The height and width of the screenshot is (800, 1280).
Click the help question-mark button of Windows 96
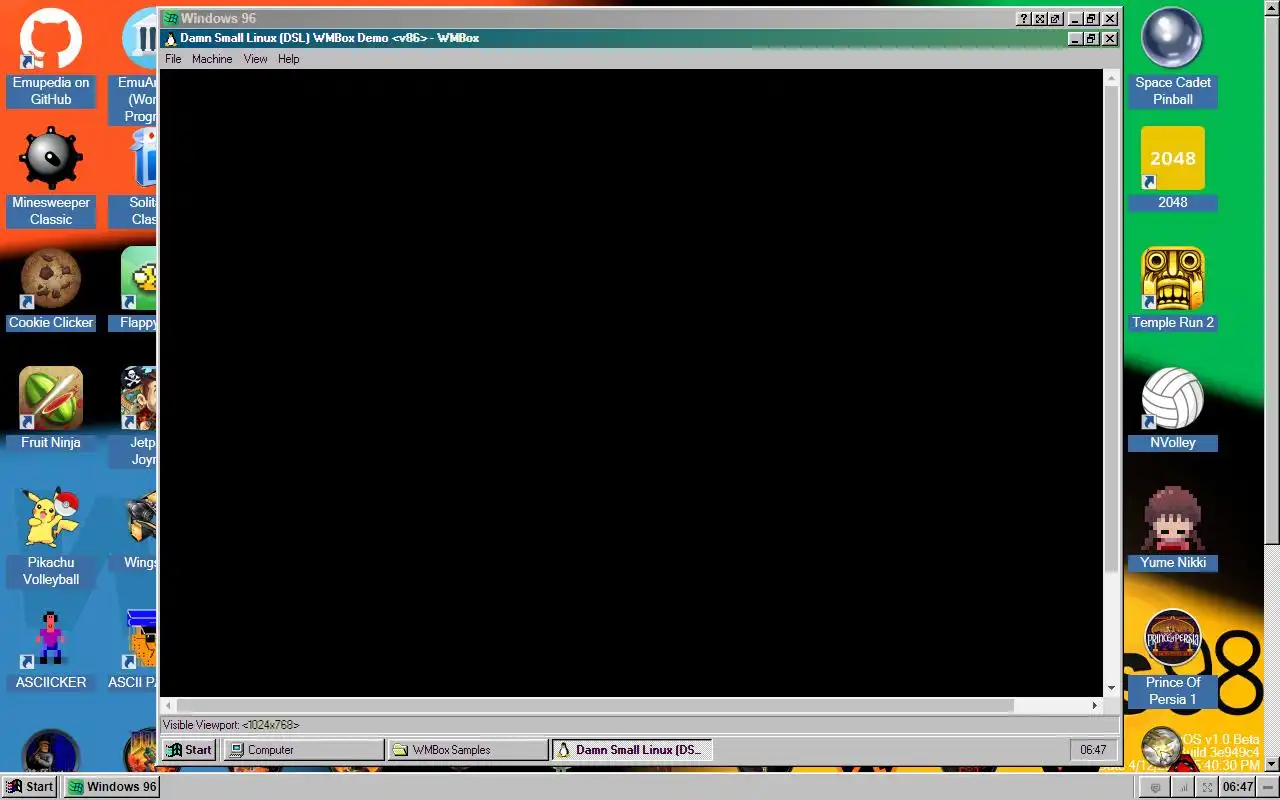click(1024, 19)
